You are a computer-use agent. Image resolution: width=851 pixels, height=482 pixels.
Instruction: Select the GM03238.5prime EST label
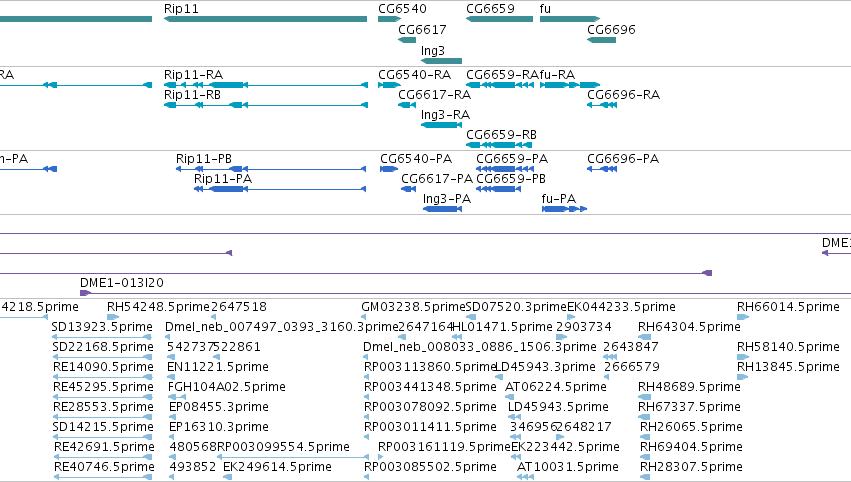[x=414, y=307]
